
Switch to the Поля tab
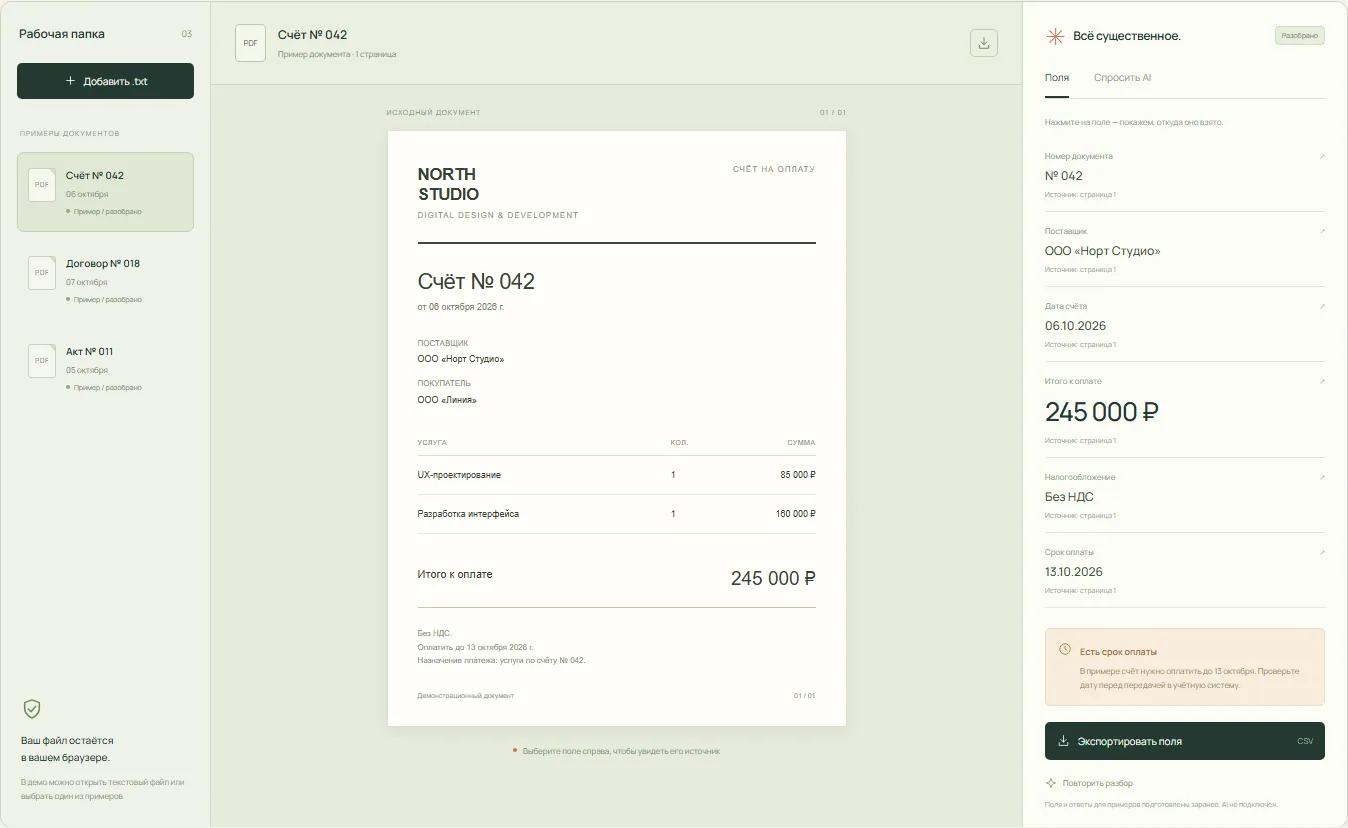tap(1057, 77)
